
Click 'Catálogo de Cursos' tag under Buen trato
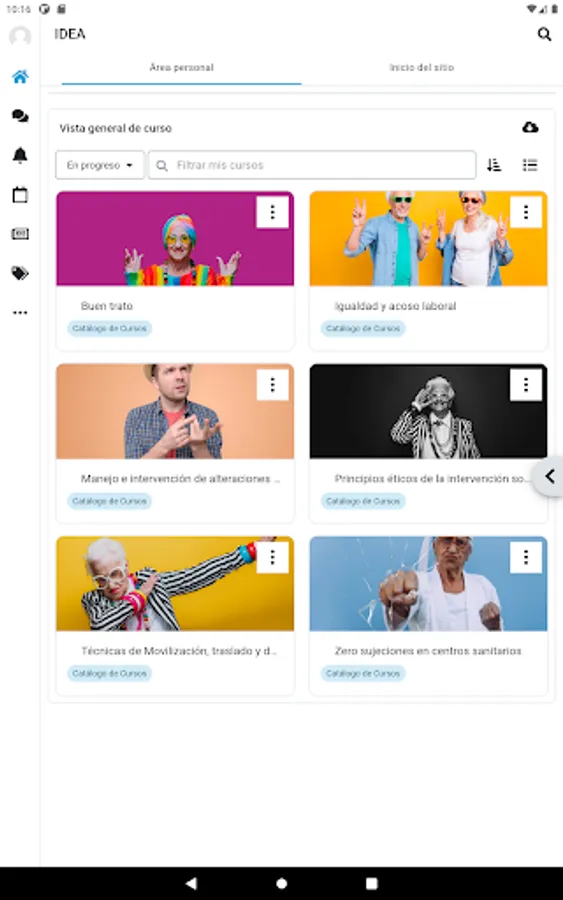[x=110, y=328]
